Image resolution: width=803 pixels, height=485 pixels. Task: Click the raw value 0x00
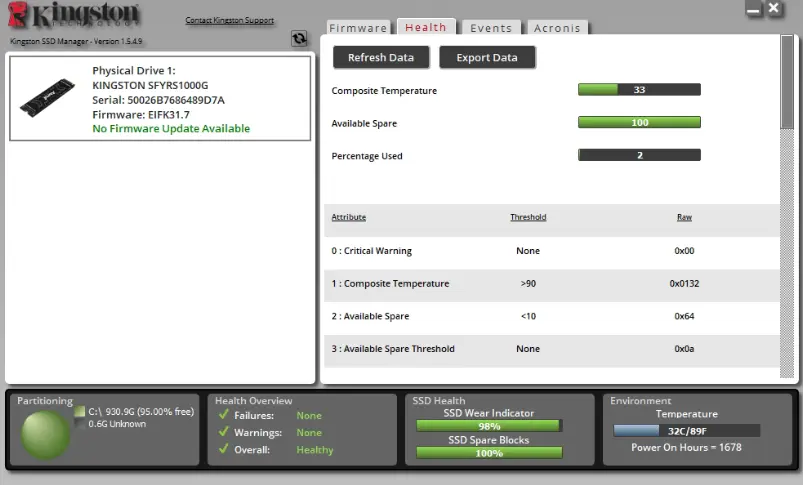[x=684, y=250]
